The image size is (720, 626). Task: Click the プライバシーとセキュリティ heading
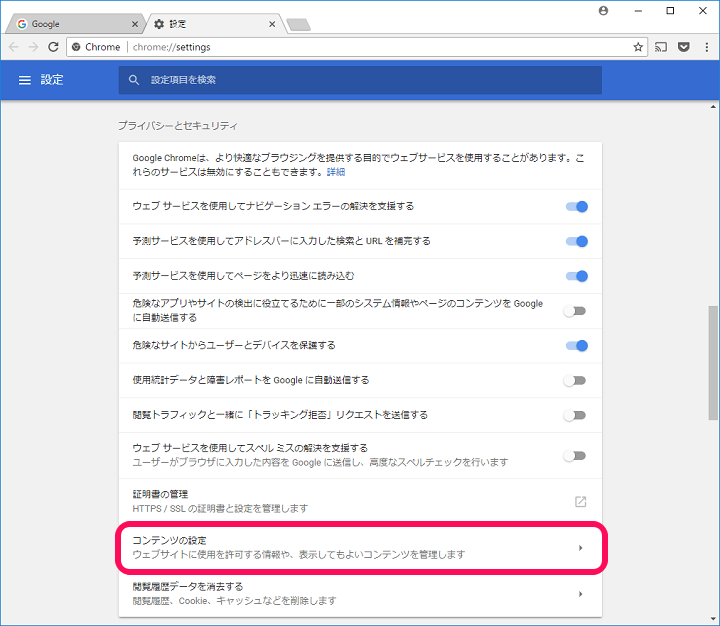pos(178,125)
